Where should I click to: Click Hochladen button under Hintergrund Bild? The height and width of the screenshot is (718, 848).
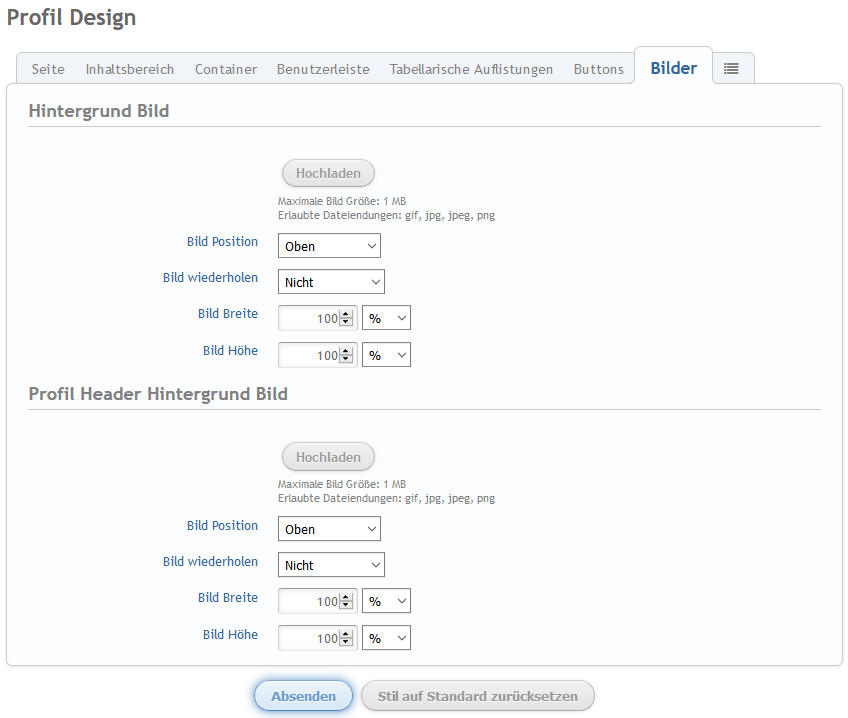tap(328, 173)
